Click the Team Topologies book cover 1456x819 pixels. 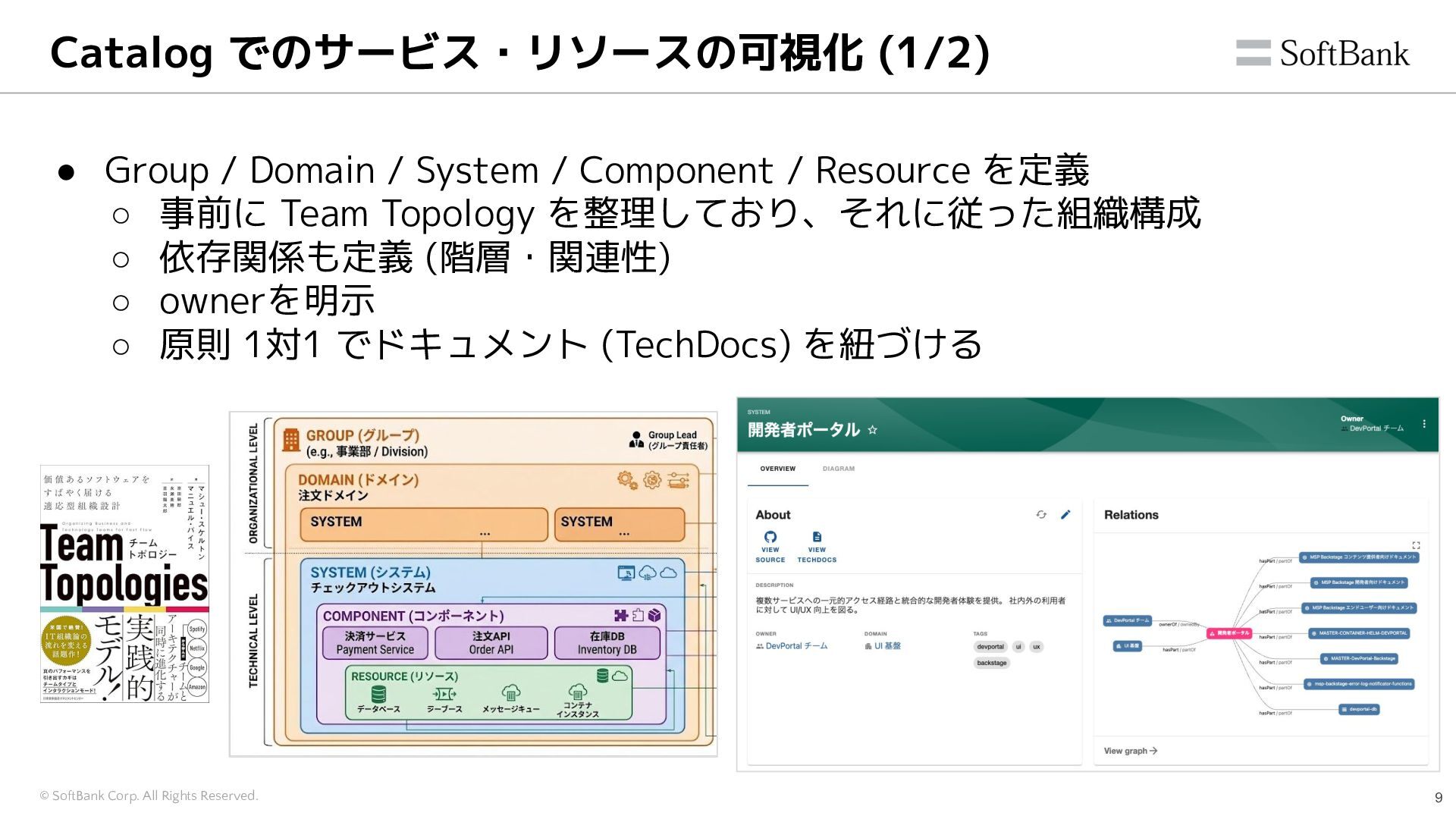coord(124,584)
